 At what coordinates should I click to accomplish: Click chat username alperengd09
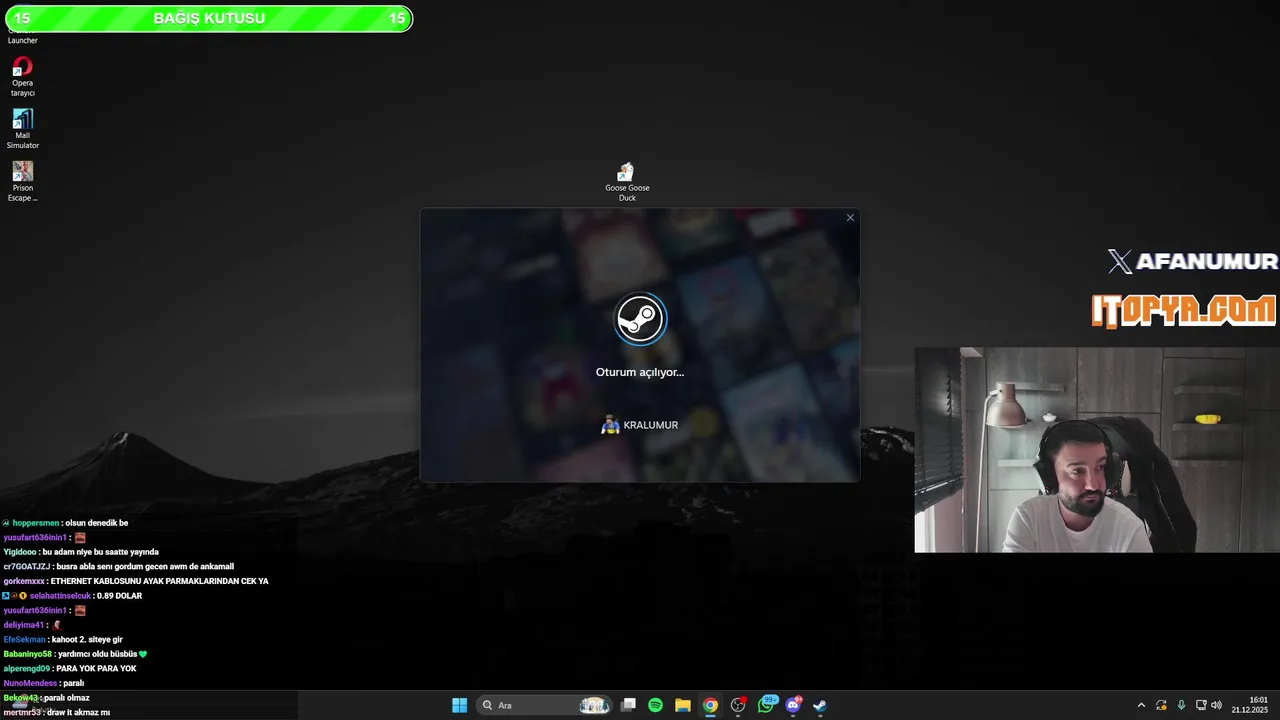pos(26,668)
